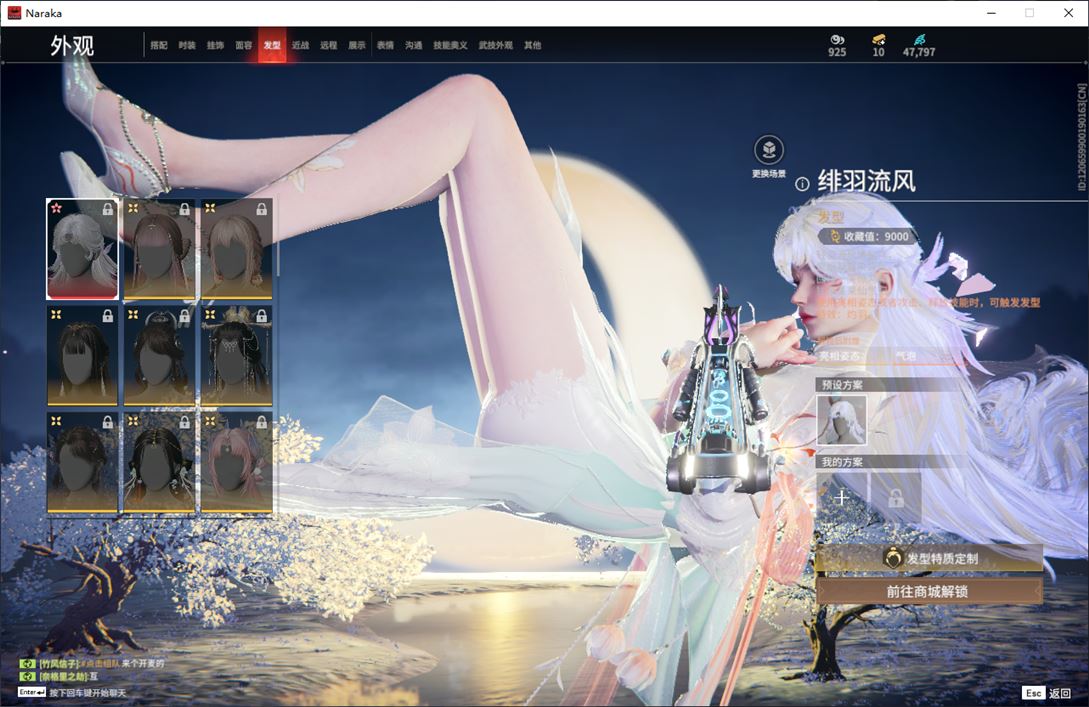The image size is (1089, 707).
Task: Click the teal feather currency icon showing 47,797
Action: [x=920, y=40]
